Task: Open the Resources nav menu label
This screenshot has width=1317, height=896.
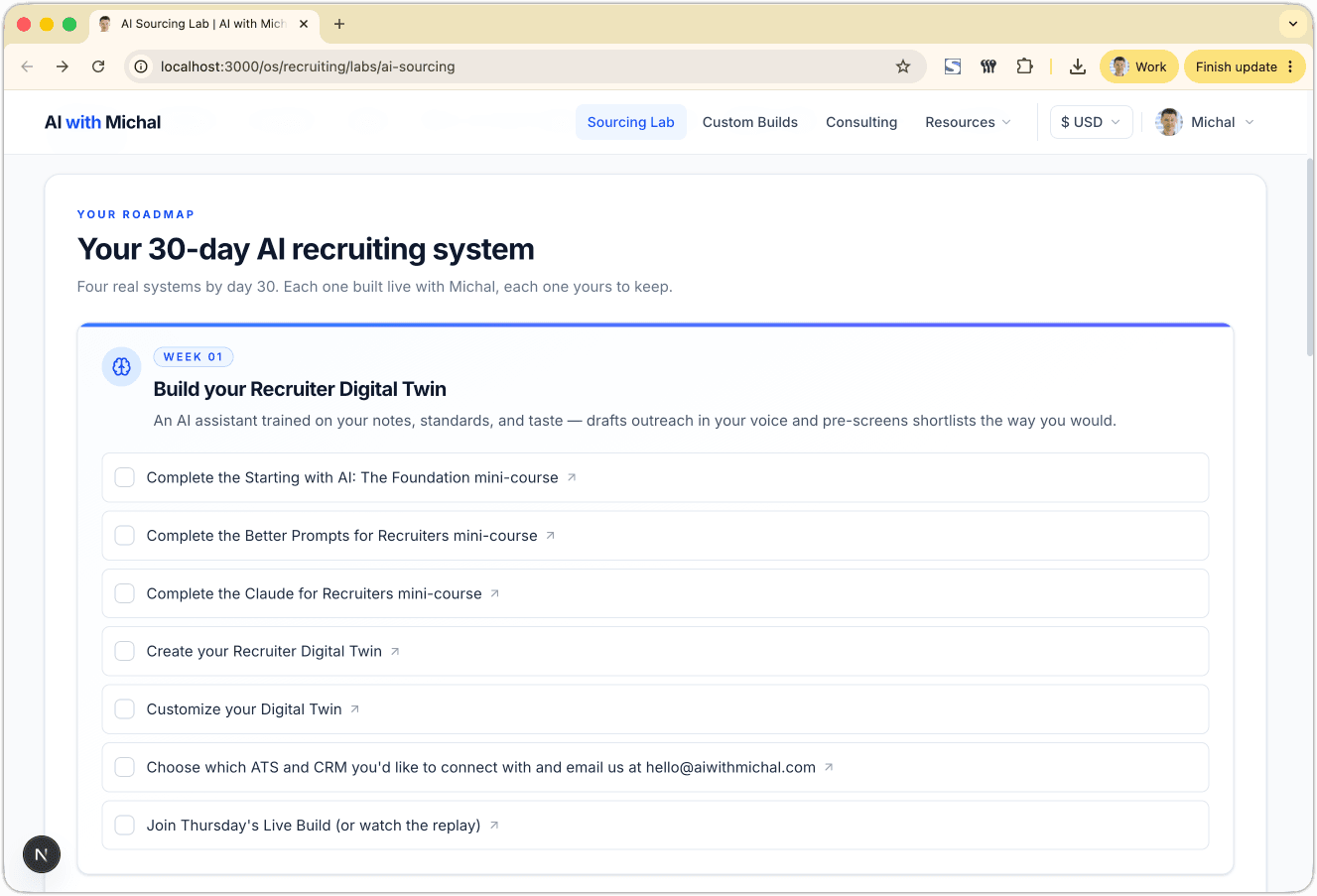Action: click(x=960, y=122)
